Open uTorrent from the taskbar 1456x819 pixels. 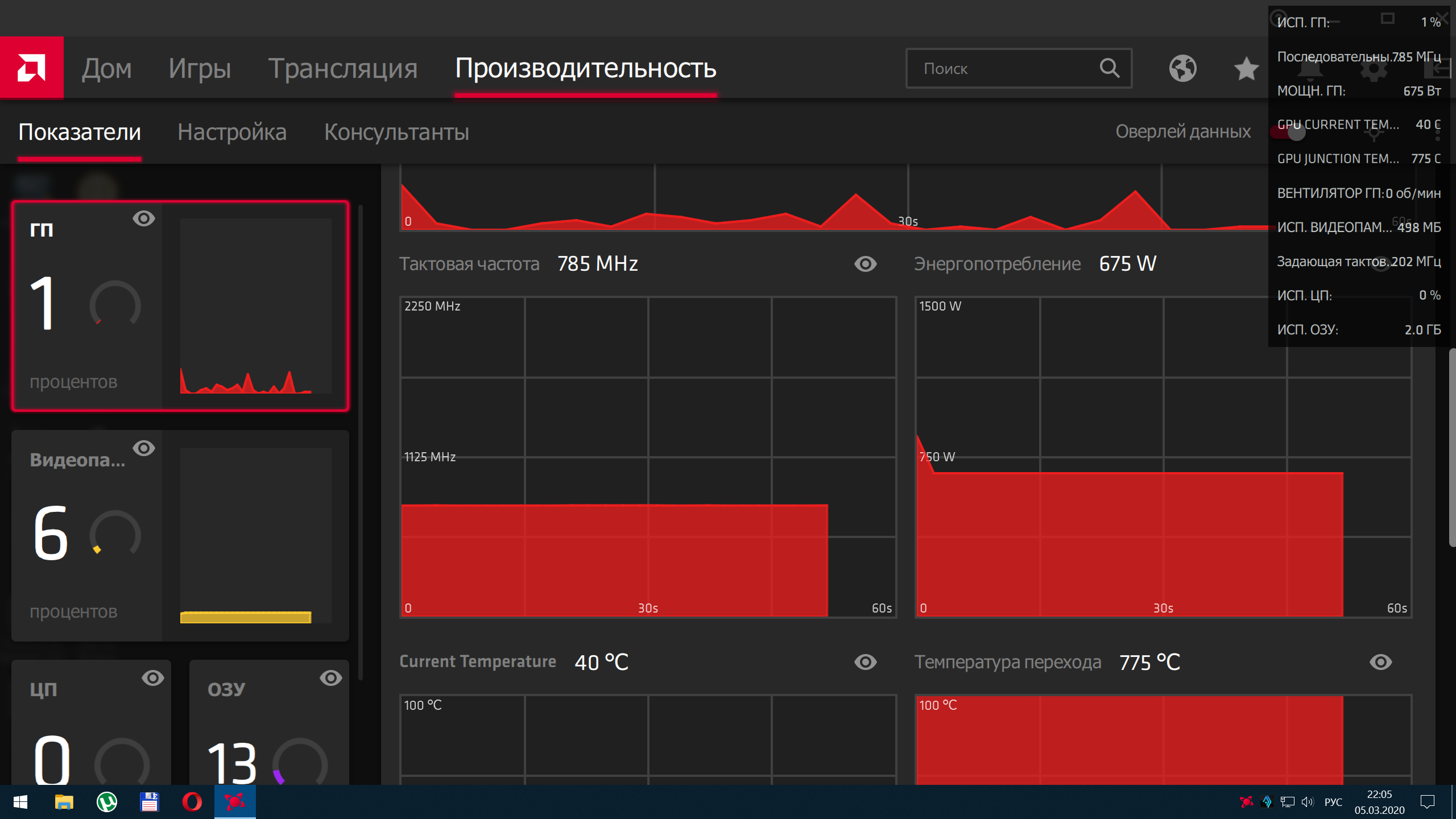pos(106,802)
